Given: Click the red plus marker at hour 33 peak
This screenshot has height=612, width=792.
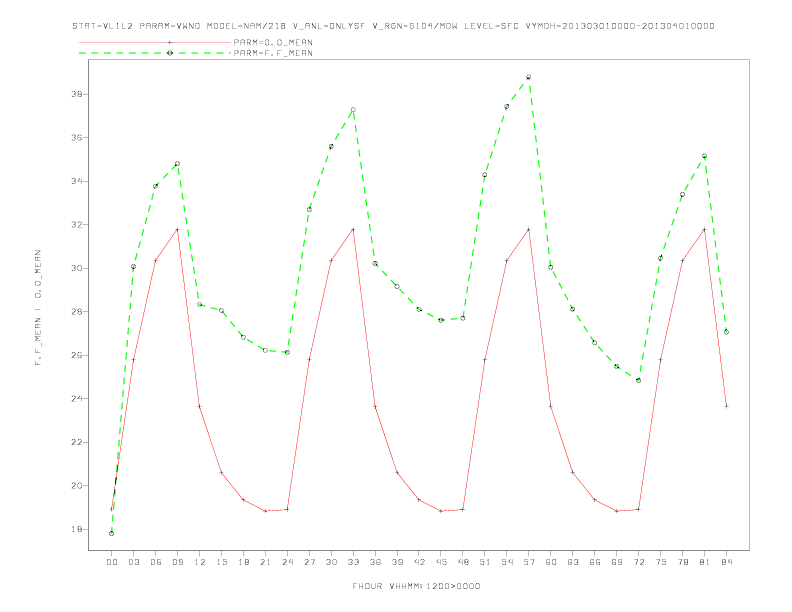Looking at the screenshot, I should pyautogui.click(x=353, y=230).
